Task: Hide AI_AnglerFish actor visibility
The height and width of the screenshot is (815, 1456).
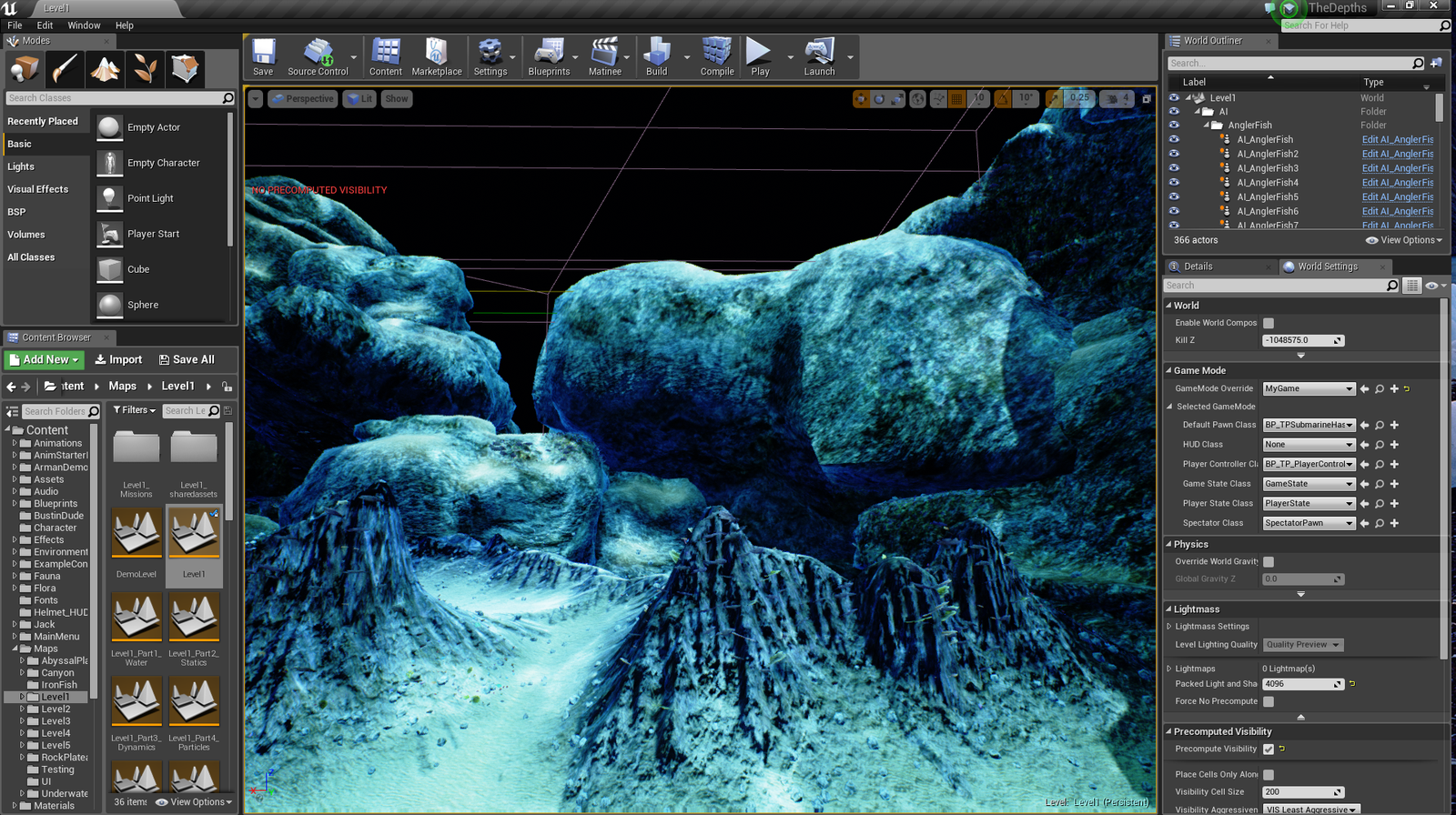Action: pyautogui.click(x=1174, y=139)
